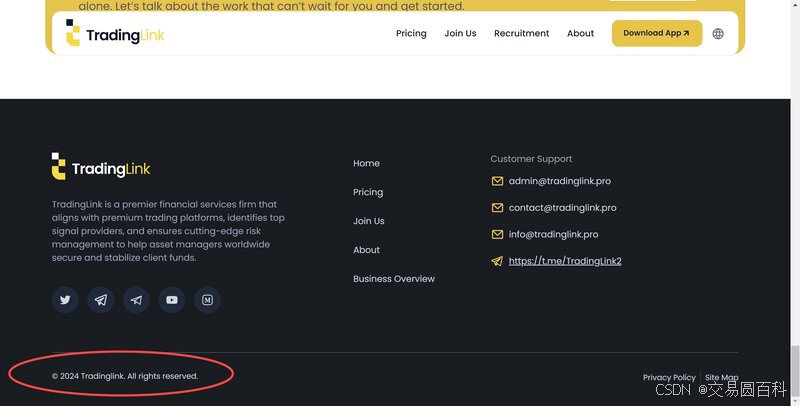Open the second Telegram social icon
The height and width of the screenshot is (406, 800).
136,300
